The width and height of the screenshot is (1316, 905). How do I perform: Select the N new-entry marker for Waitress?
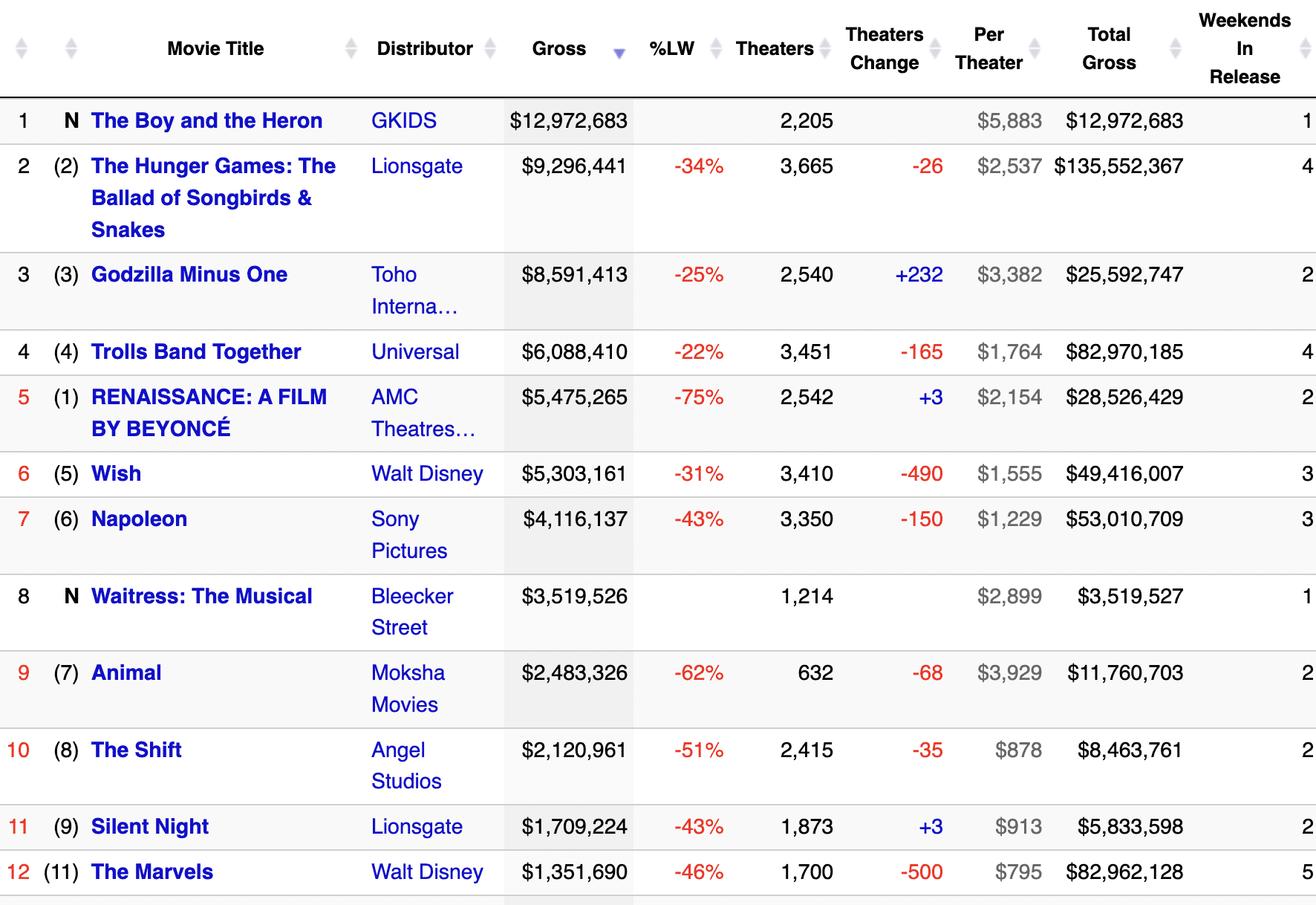click(x=71, y=596)
